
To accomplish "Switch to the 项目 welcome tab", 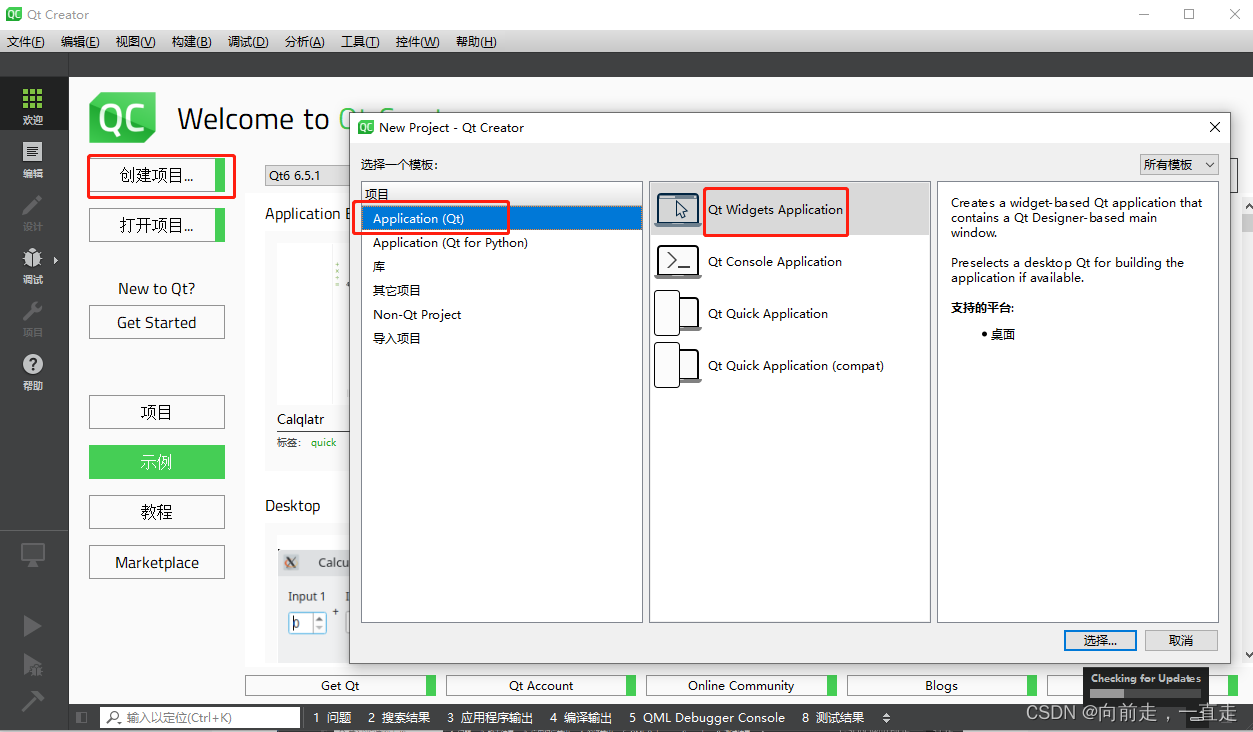I will [157, 412].
